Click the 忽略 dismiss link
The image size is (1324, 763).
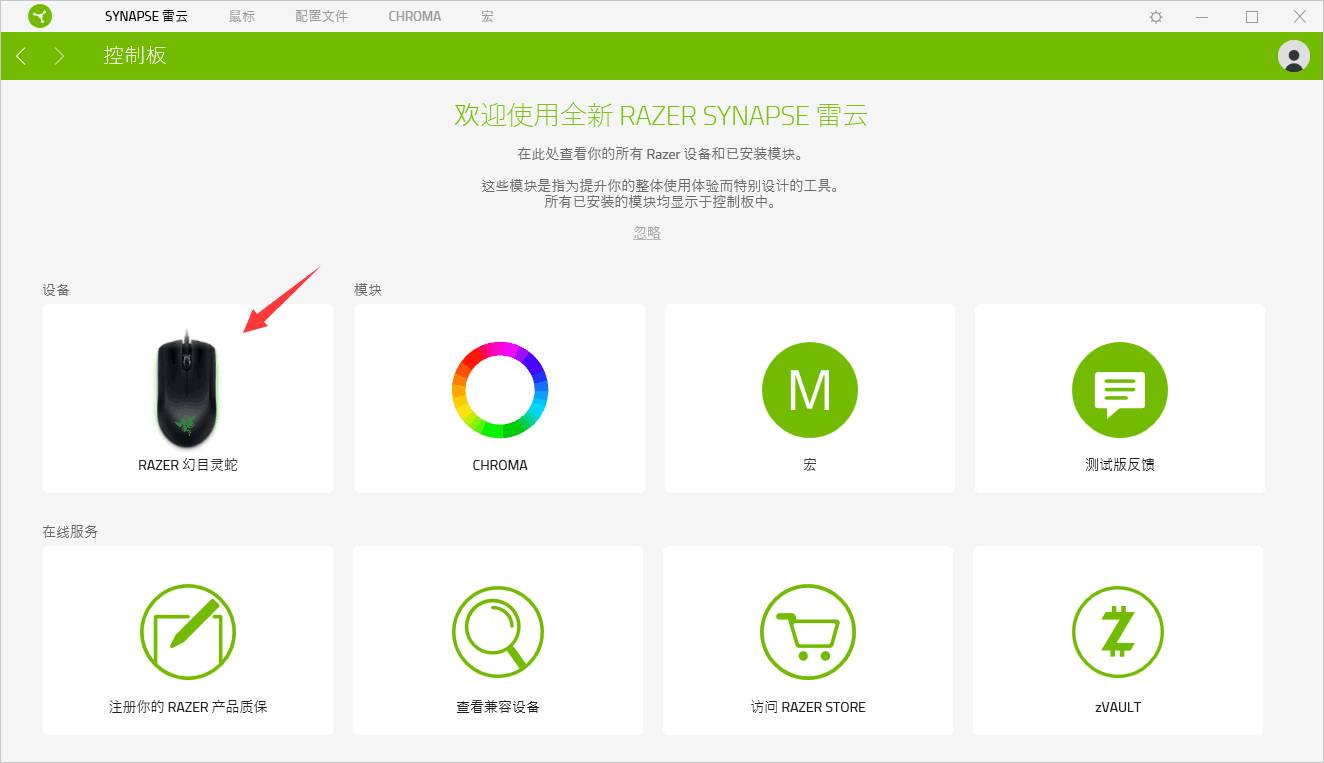pos(646,232)
